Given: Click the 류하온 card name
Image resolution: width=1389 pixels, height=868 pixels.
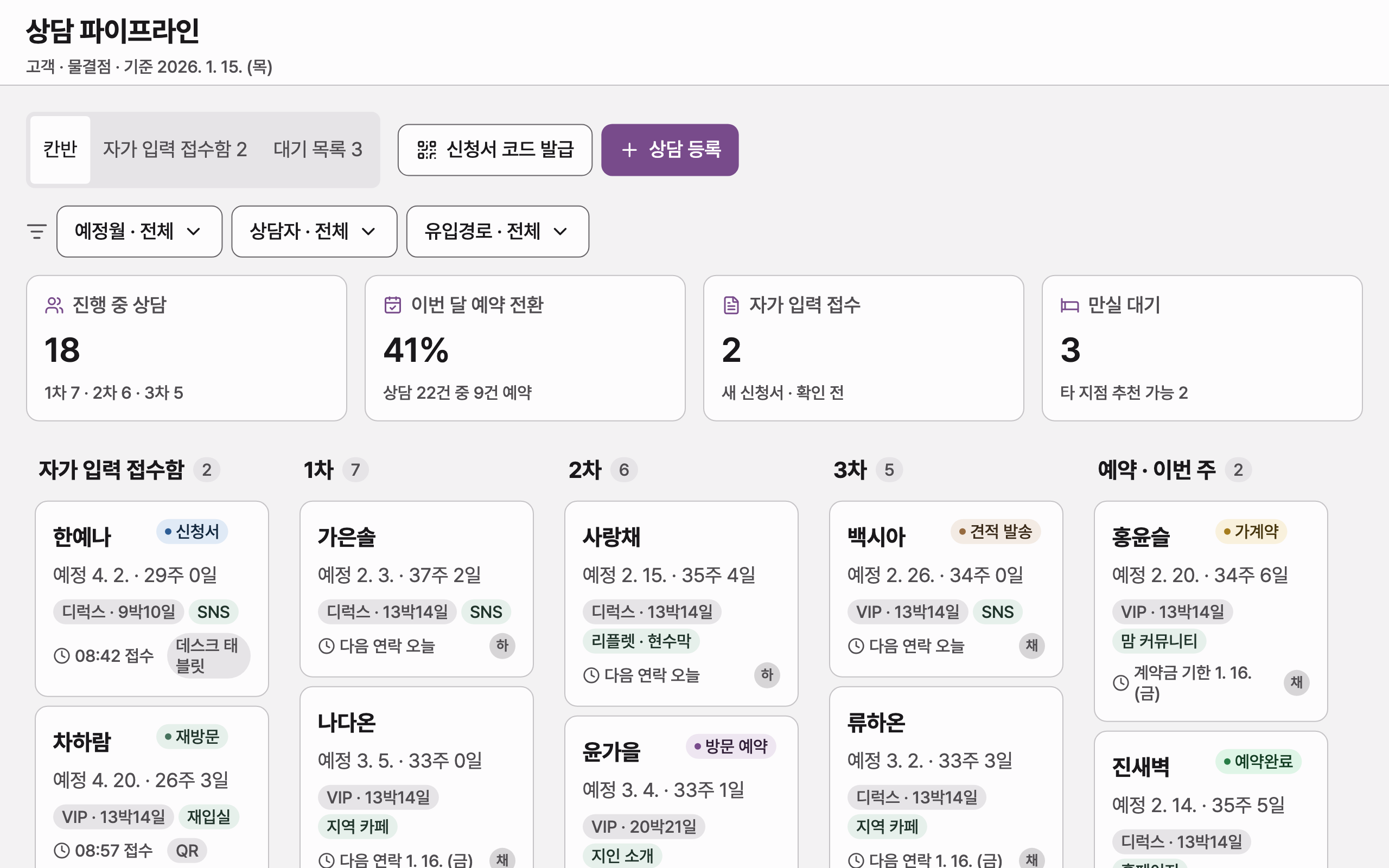Looking at the screenshot, I should 876,723.
